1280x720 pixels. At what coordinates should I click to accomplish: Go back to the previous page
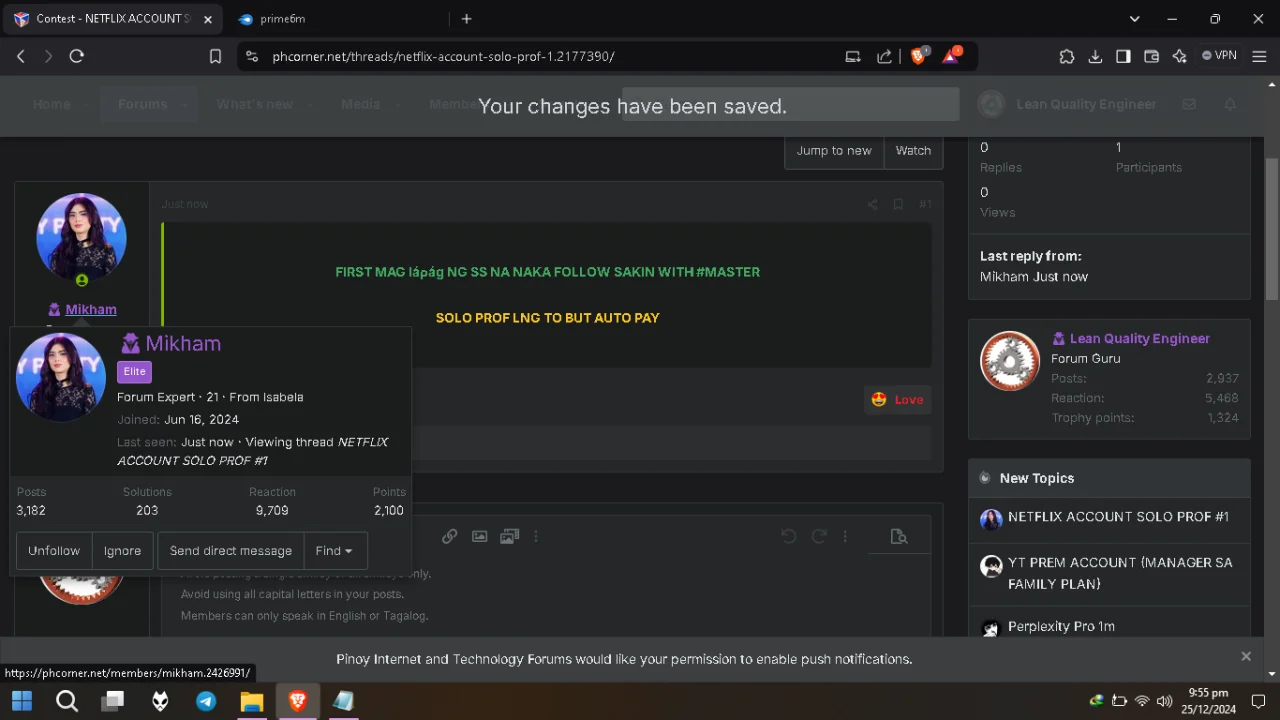point(21,57)
